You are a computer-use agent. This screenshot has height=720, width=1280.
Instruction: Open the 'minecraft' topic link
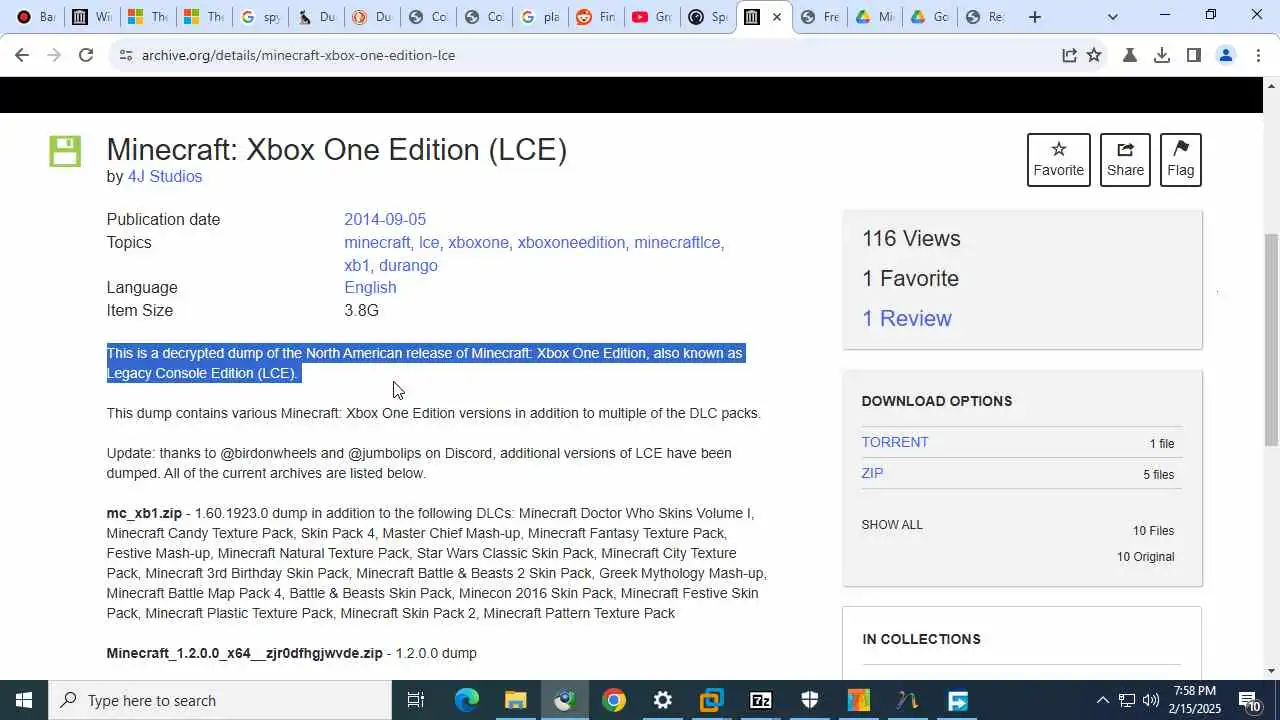pyautogui.click(x=377, y=242)
